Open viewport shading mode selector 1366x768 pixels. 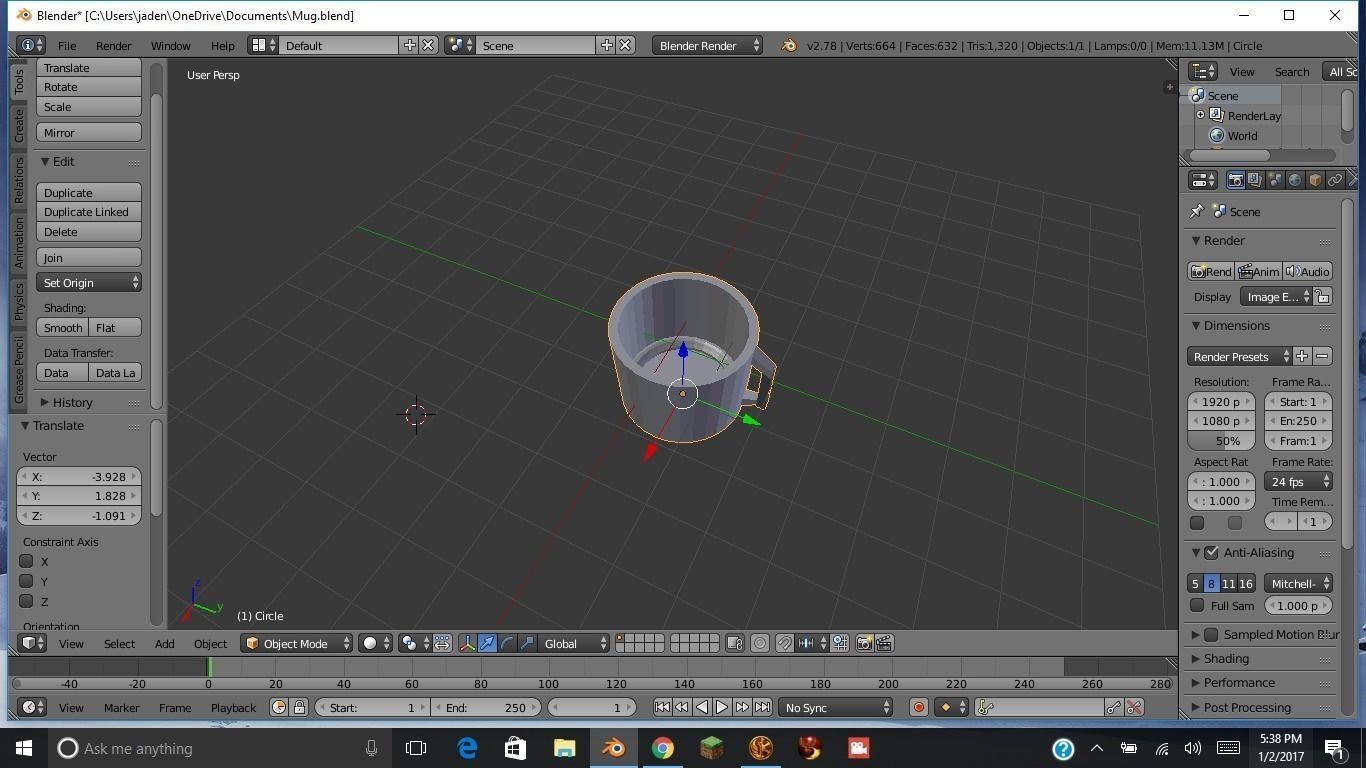[374, 643]
